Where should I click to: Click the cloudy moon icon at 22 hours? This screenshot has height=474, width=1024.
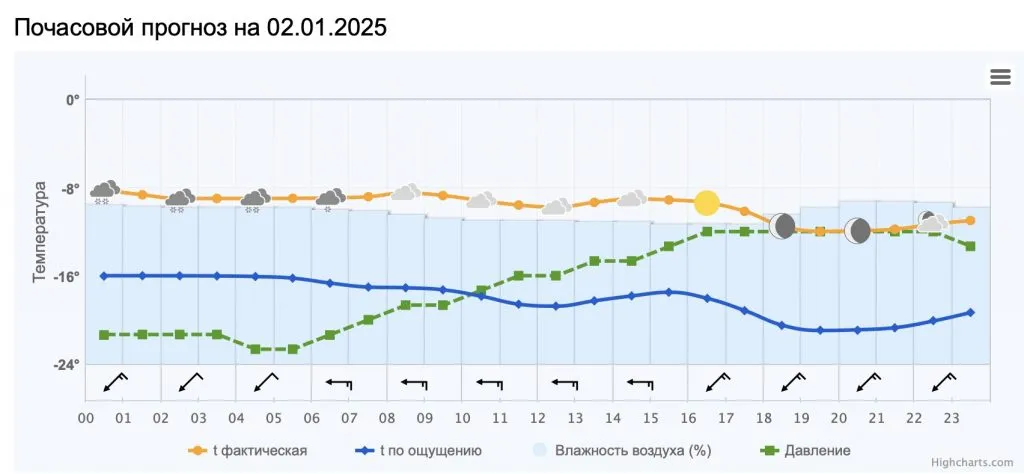(932, 222)
